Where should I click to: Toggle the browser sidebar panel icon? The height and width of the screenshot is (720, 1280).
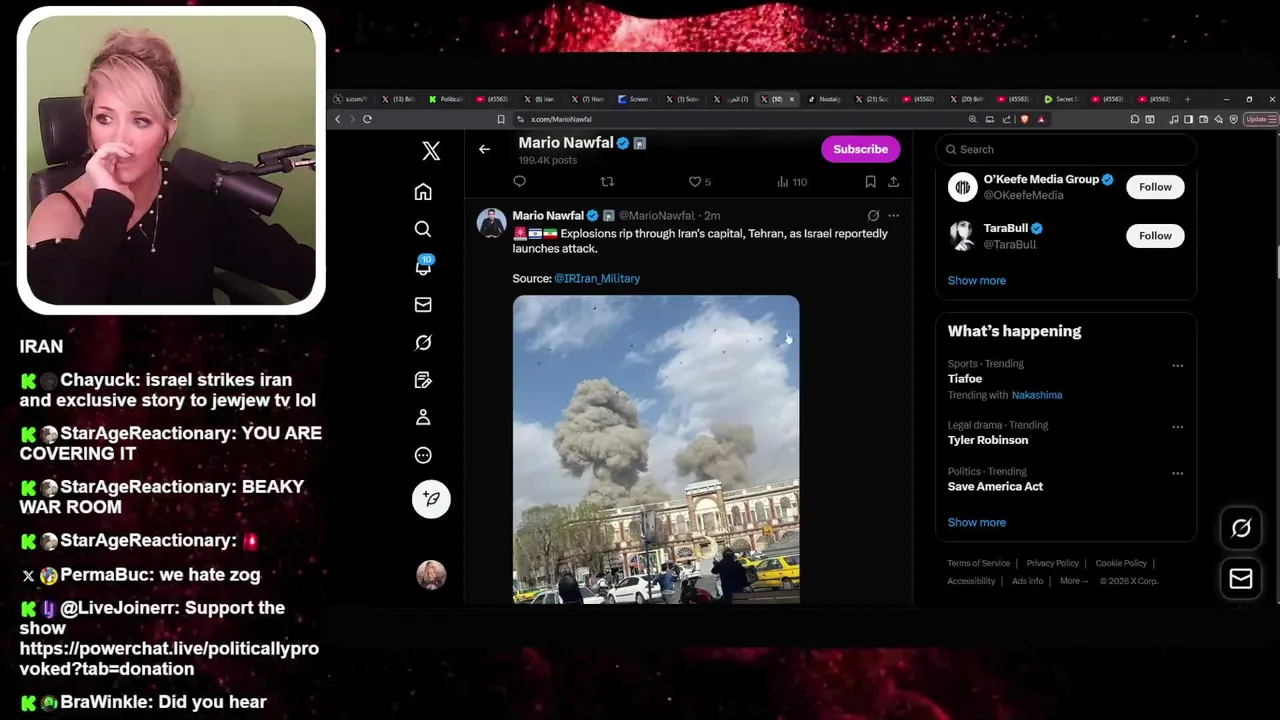[x=1189, y=119]
